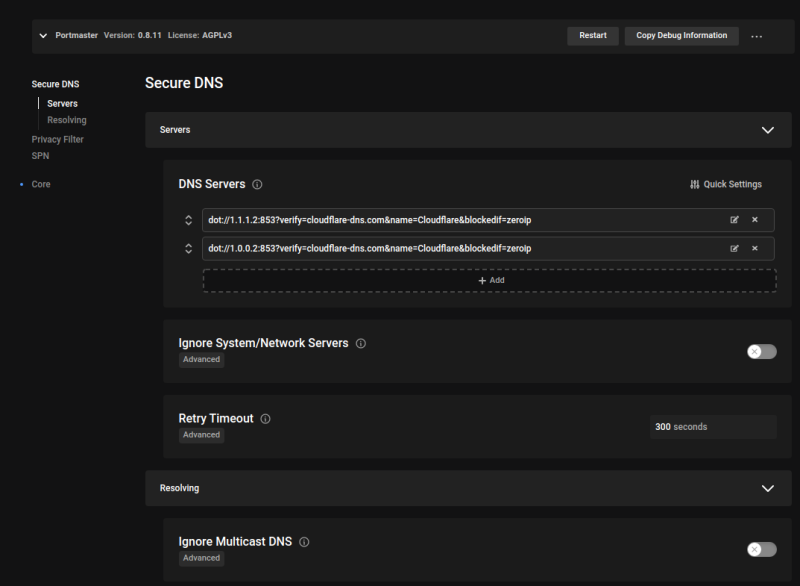Click edit icon for 1.0.0.2 DNS server

[x=735, y=248]
